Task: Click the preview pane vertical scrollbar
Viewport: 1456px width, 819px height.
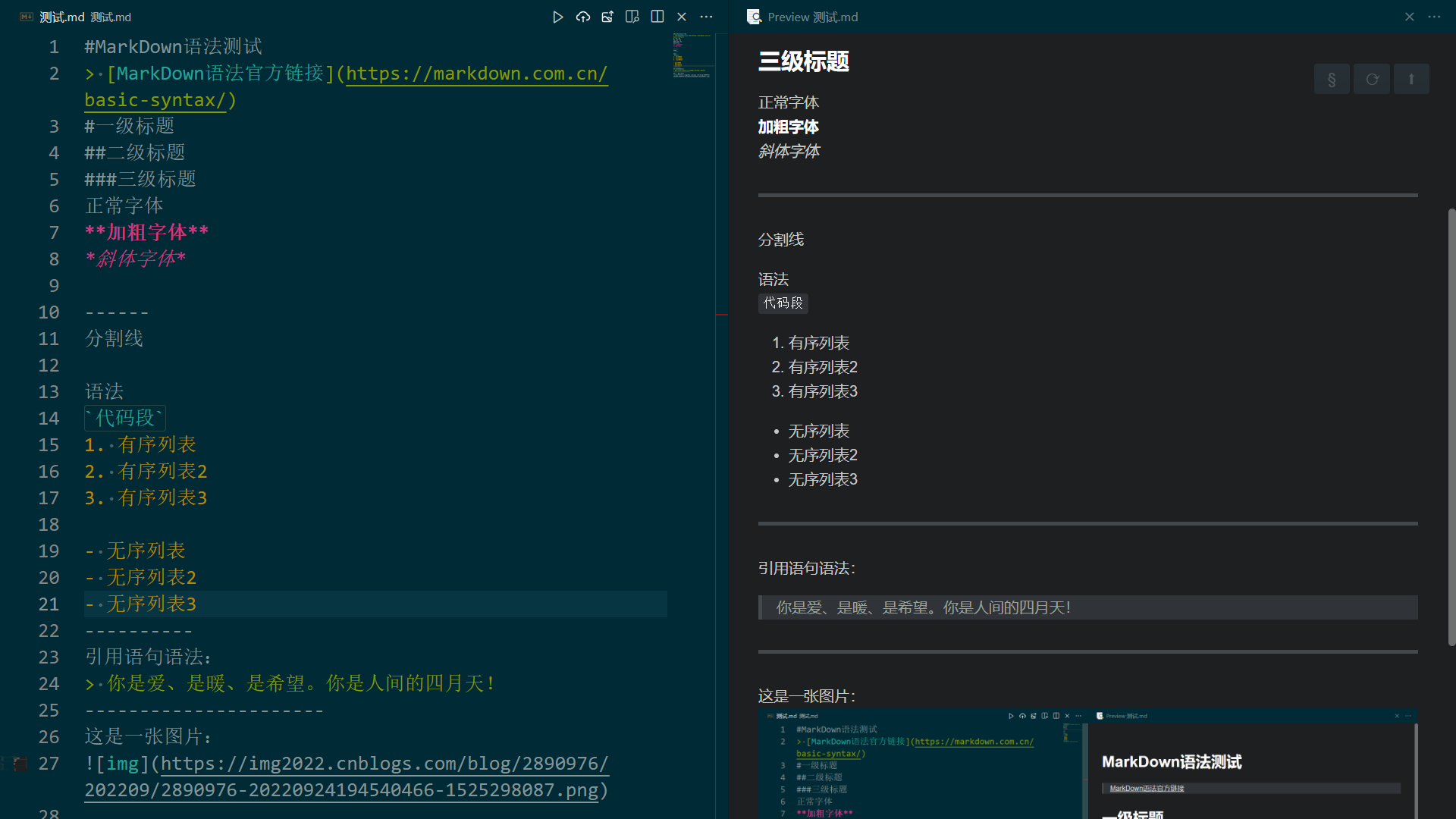Action: (x=1451, y=425)
